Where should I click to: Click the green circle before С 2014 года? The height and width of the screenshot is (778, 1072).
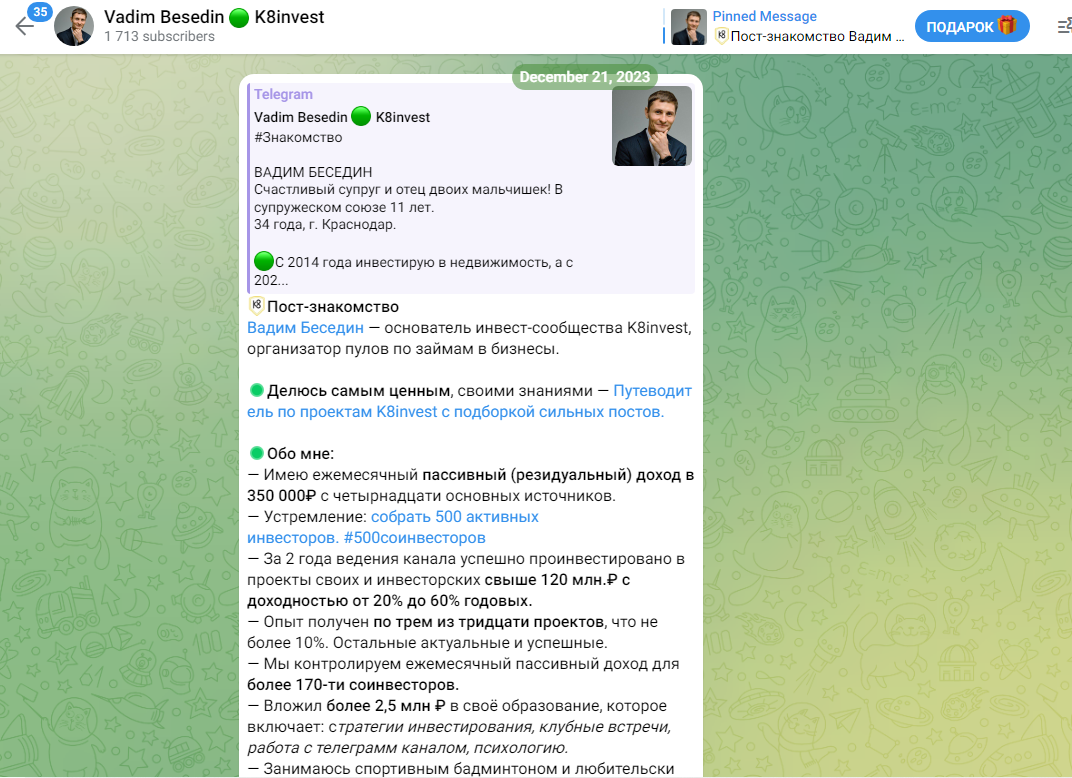tap(264, 261)
